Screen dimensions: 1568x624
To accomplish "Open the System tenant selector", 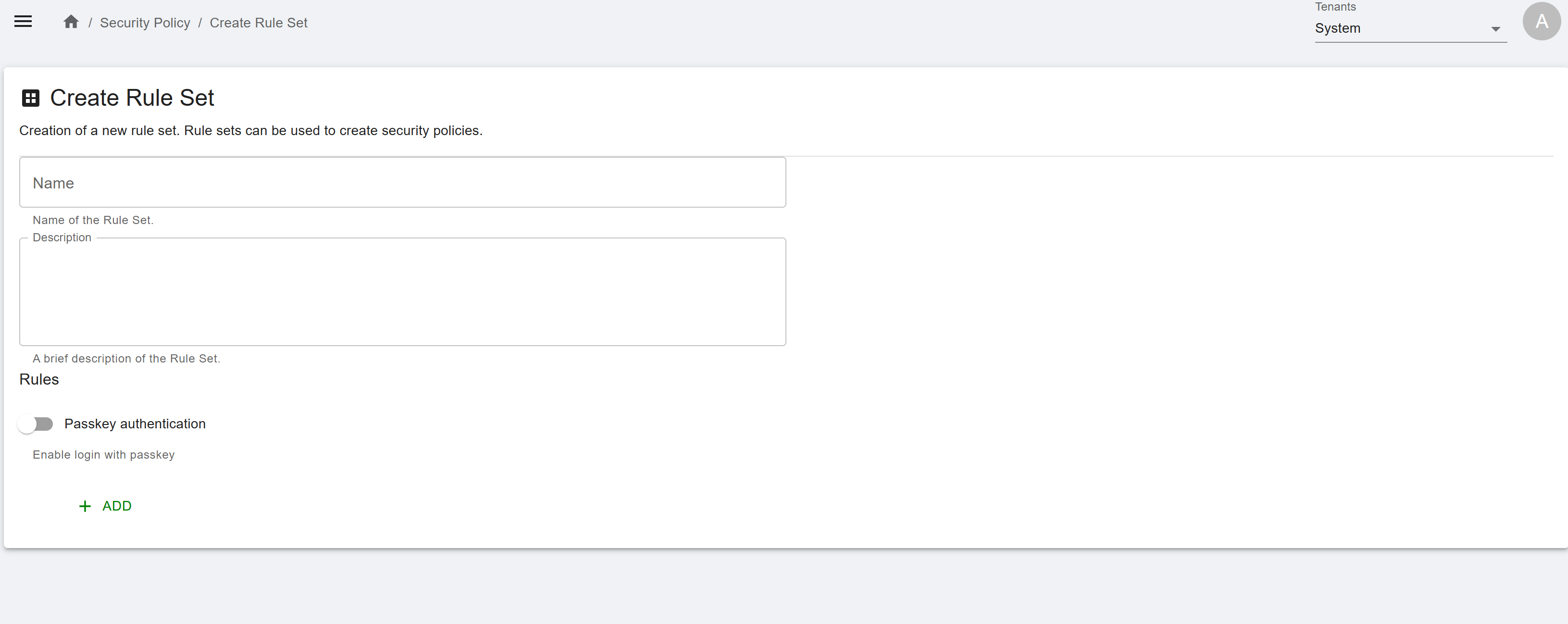I will pos(1410,29).
